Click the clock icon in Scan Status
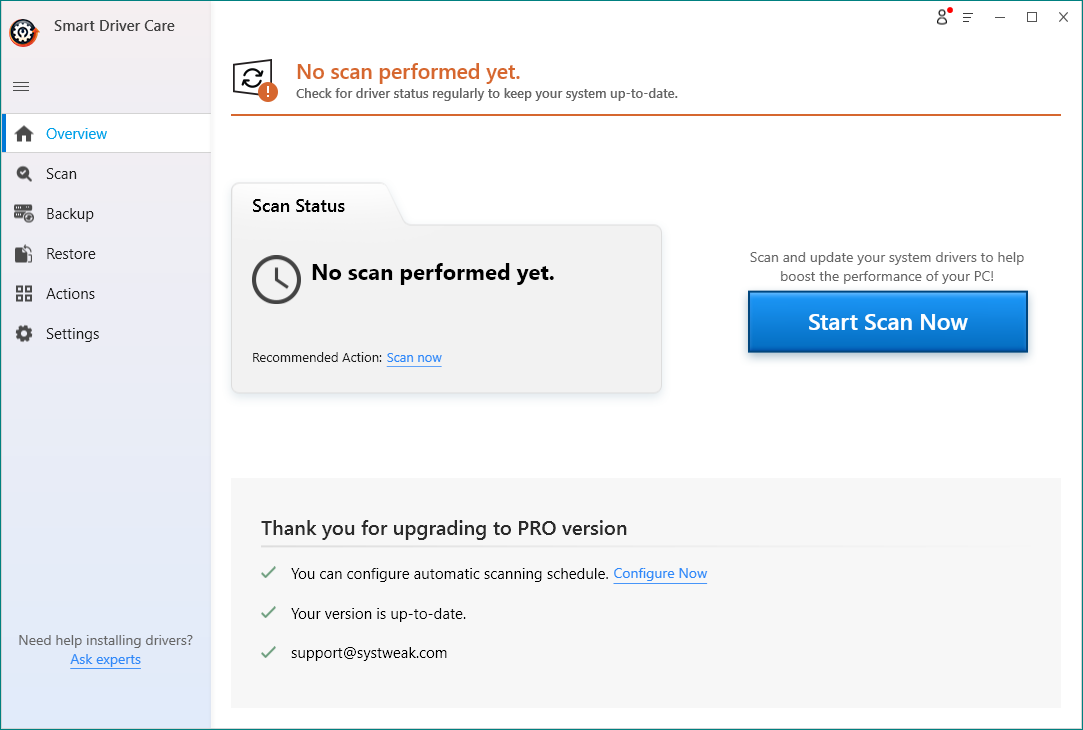Image resolution: width=1083 pixels, height=730 pixels. tap(276, 280)
